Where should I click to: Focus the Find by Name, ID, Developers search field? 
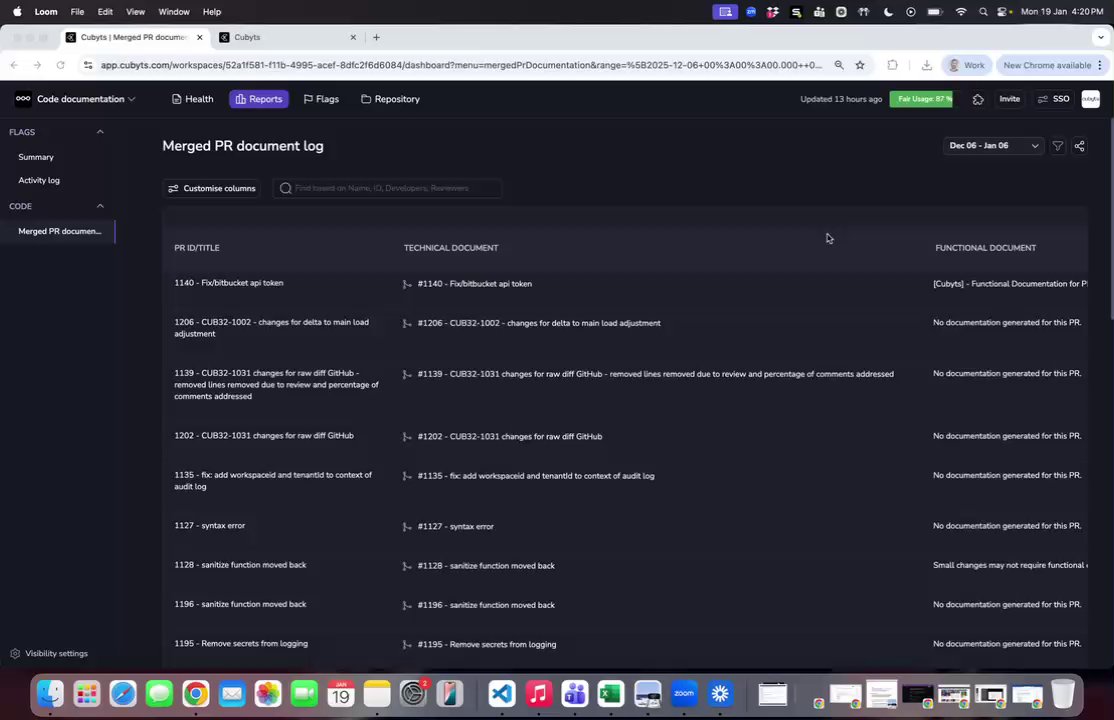pyautogui.click(x=388, y=188)
